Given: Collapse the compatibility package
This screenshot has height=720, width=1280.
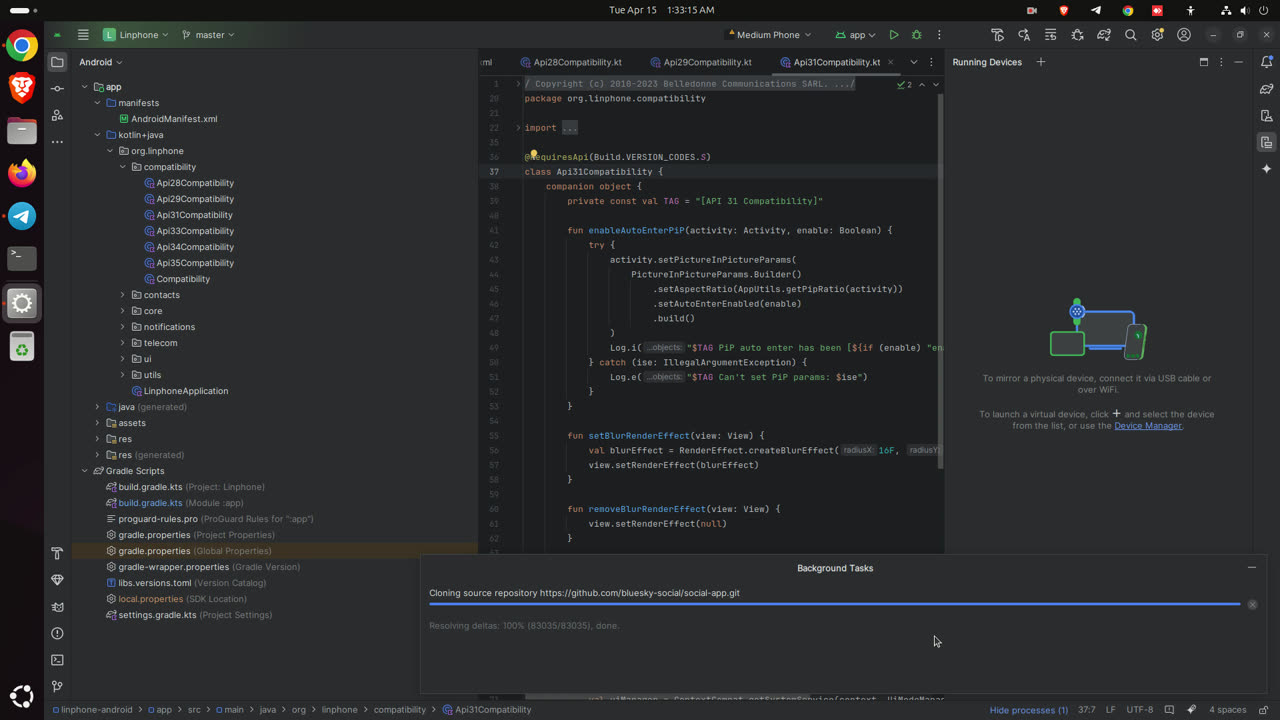Looking at the screenshot, I should tap(123, 167).
